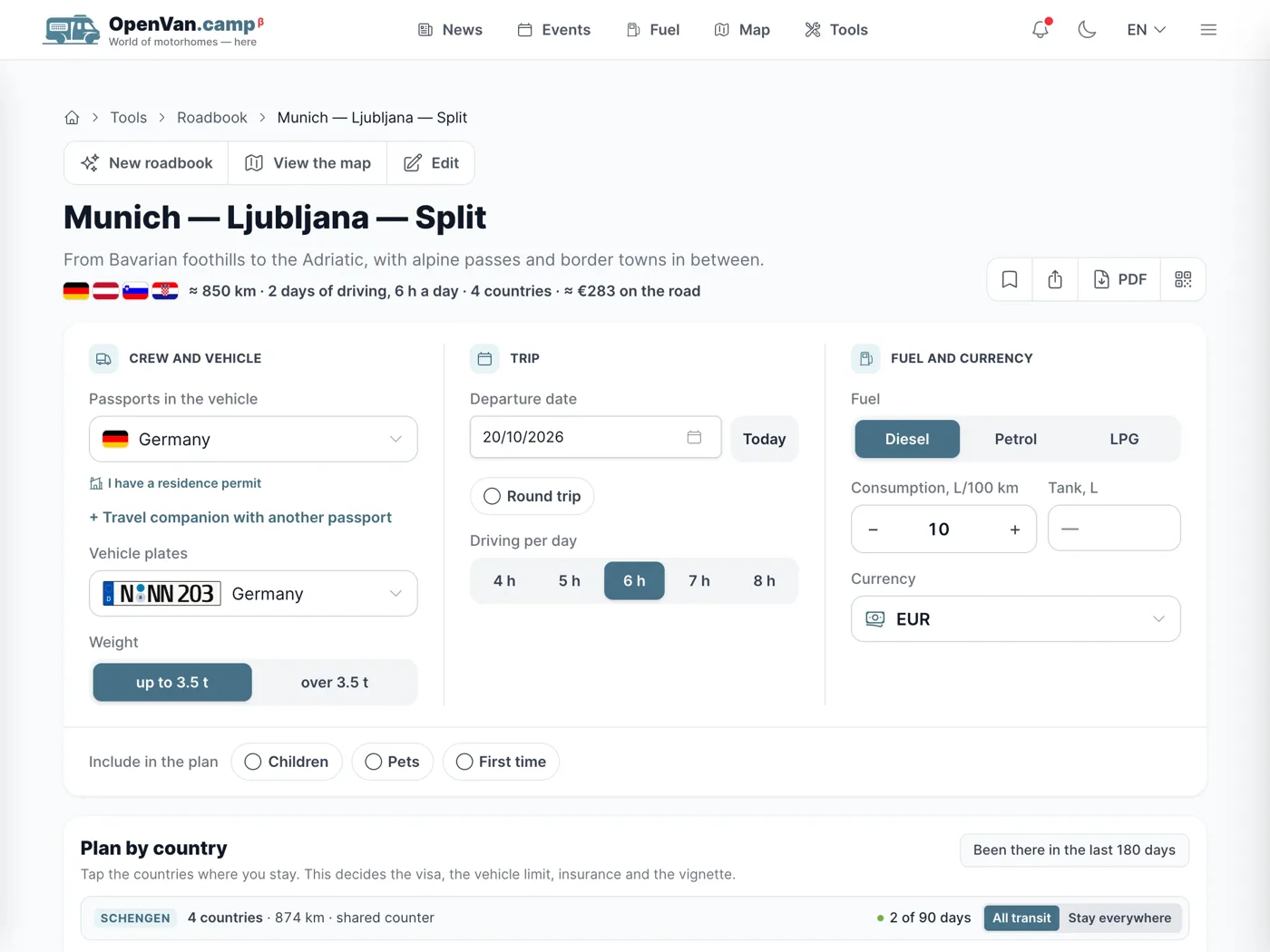This screenshot has height=952, width=1270.
Task: Open calendar picker in departure date field
Action: tap(694, 437)
